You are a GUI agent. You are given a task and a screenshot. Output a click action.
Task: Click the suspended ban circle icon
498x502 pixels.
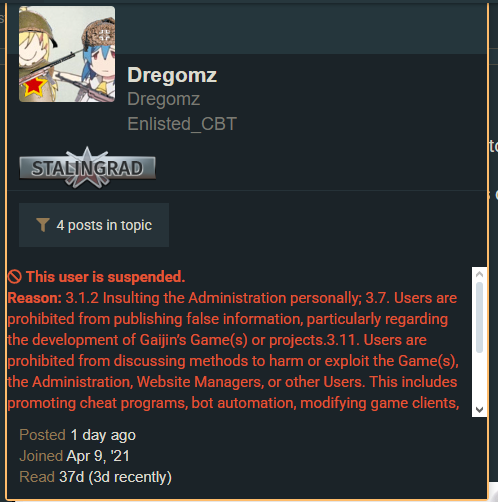(x=15, y=277)
